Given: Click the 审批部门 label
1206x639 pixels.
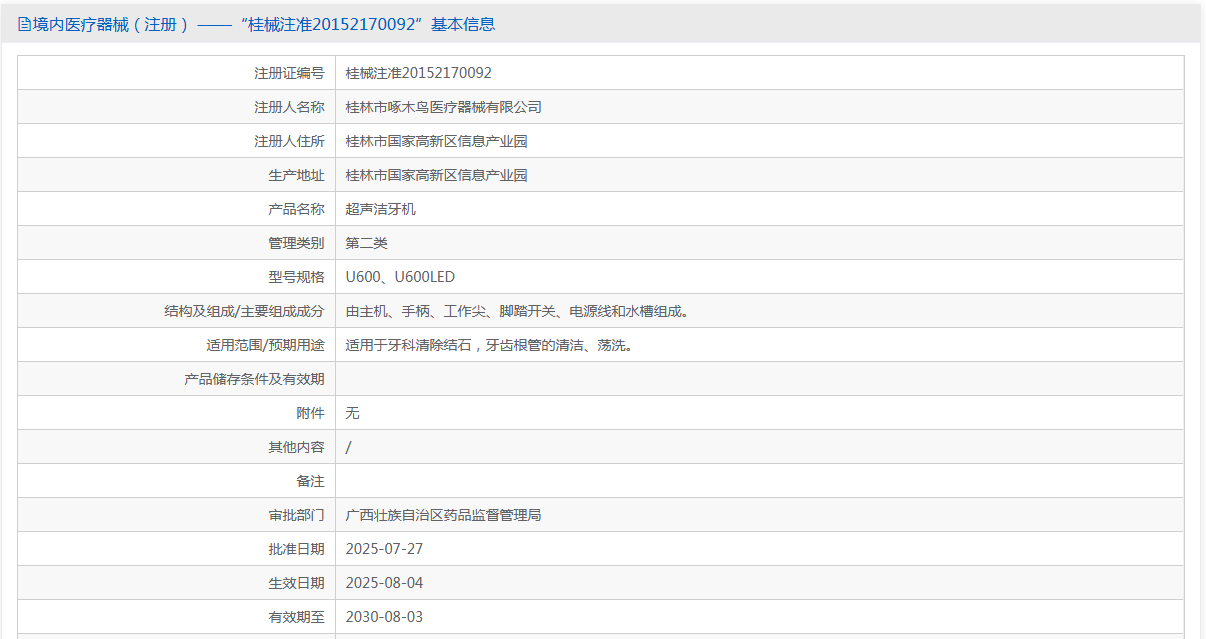Looking at the screenshot, I should point(296,515).
